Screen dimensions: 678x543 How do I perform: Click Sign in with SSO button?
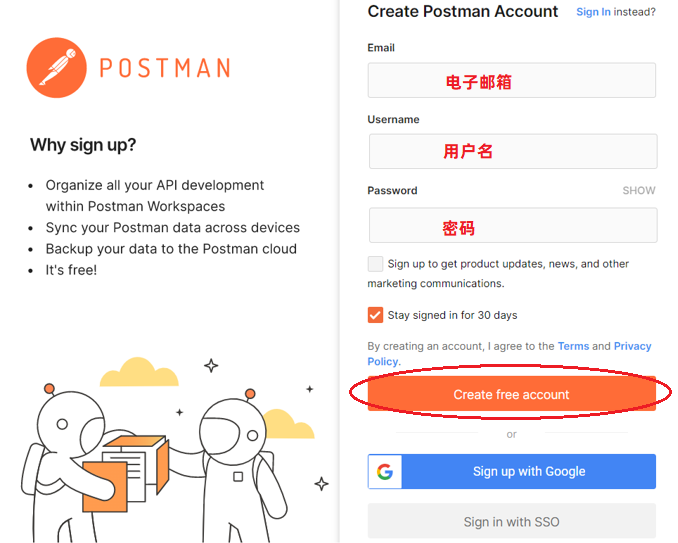(511, 522)
